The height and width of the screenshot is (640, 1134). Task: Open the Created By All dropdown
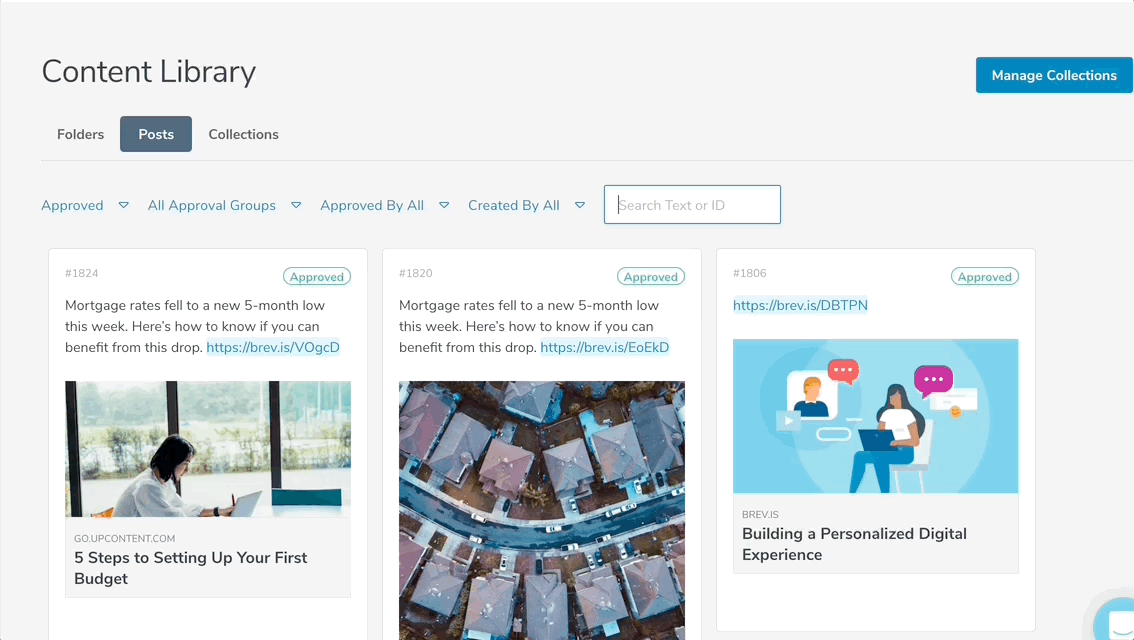pyautogui.click(x=526, y=205)
